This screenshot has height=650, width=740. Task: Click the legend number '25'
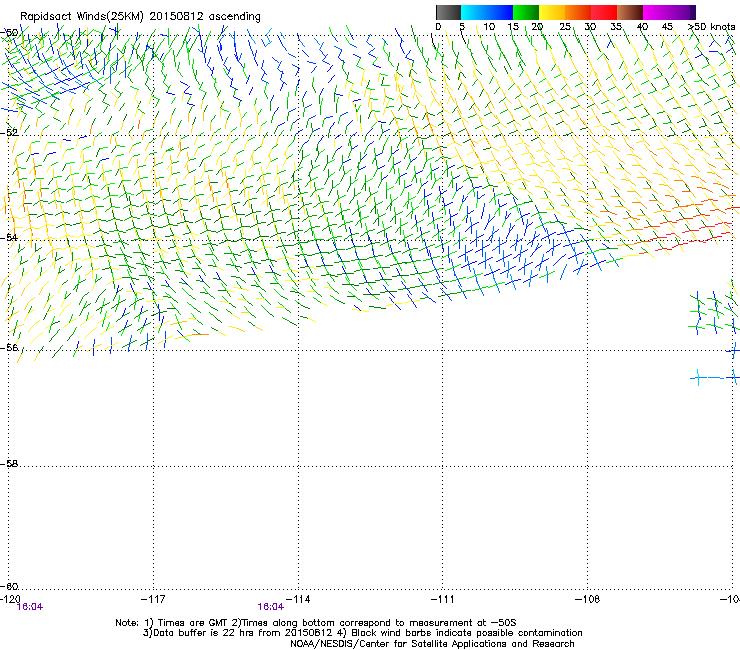point(565,27)
